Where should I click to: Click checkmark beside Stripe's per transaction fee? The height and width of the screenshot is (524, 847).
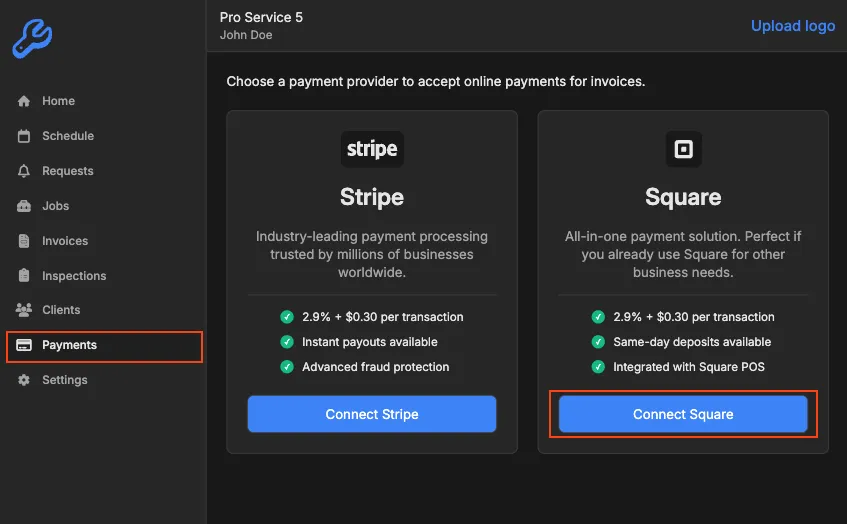click(287, 317)
